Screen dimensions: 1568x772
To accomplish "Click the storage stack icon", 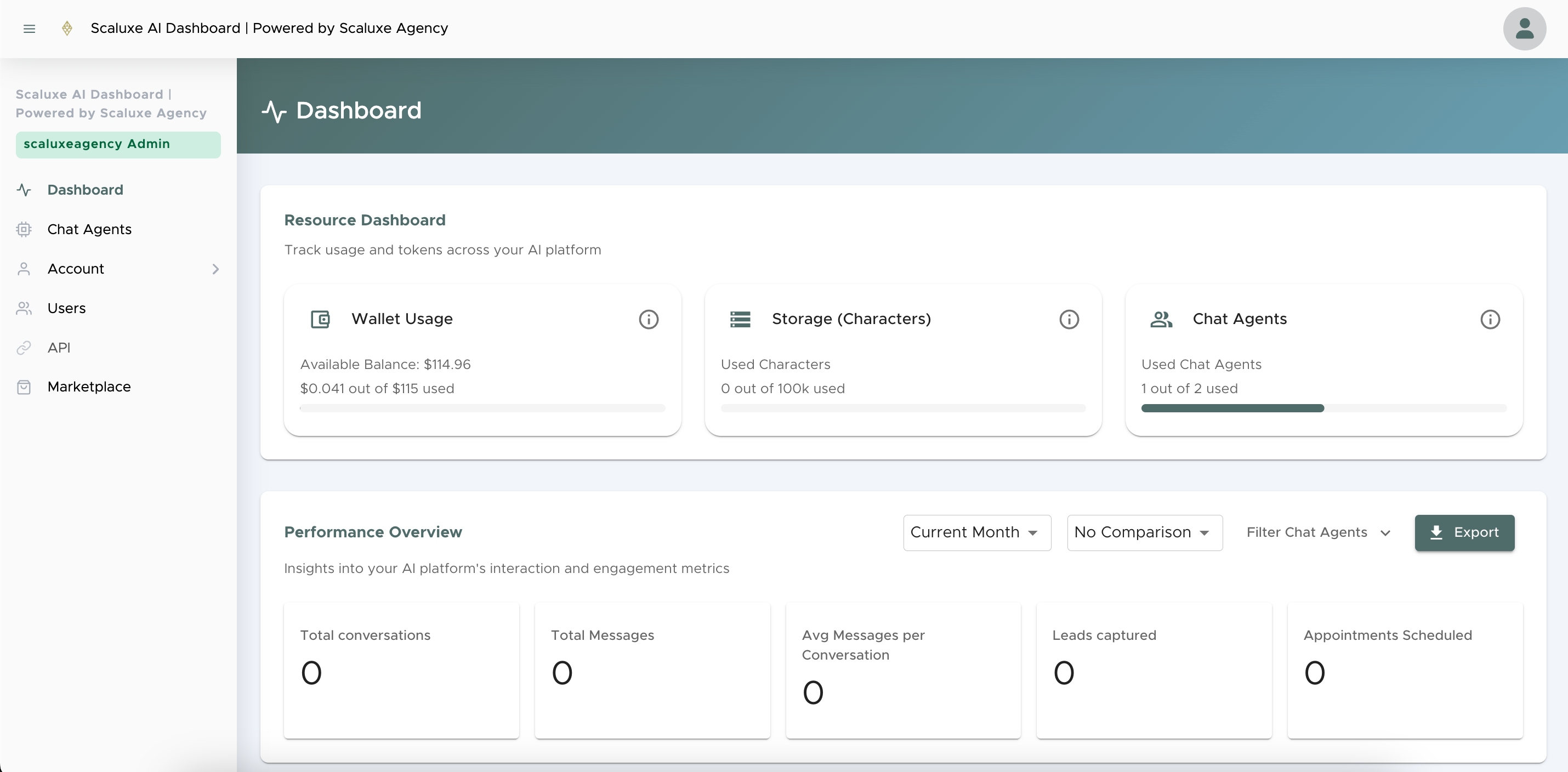I will (x=740, y=319).
